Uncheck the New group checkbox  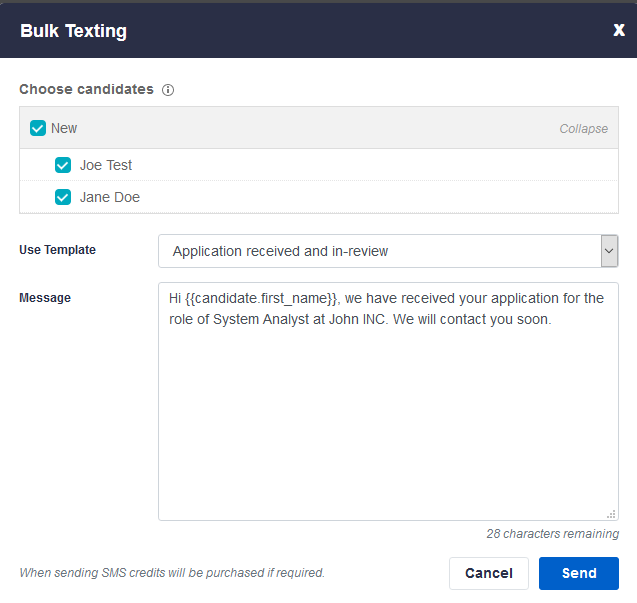[38, 128]
